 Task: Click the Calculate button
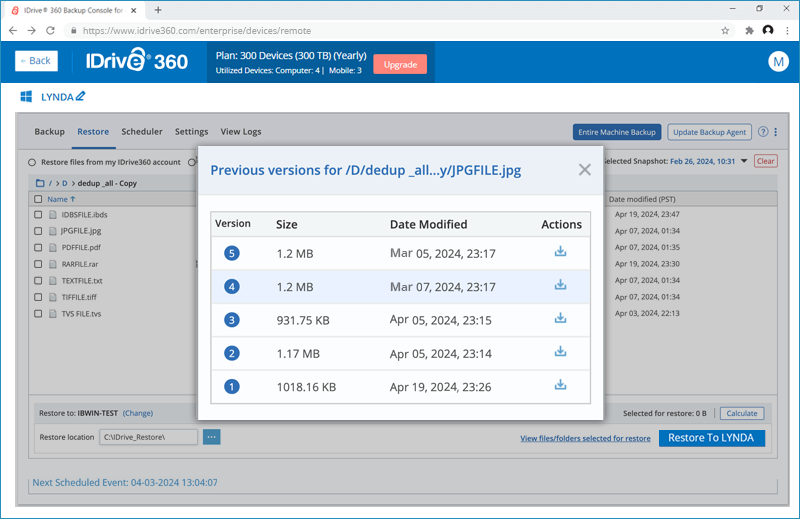click(x=742, y=413)
